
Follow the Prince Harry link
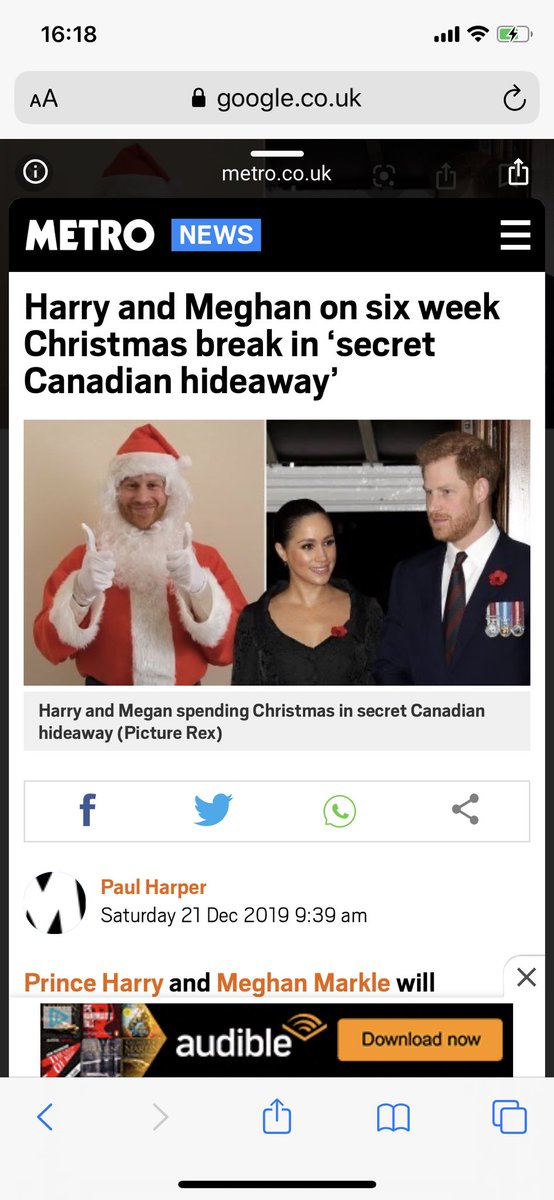(x=93, y=983)
